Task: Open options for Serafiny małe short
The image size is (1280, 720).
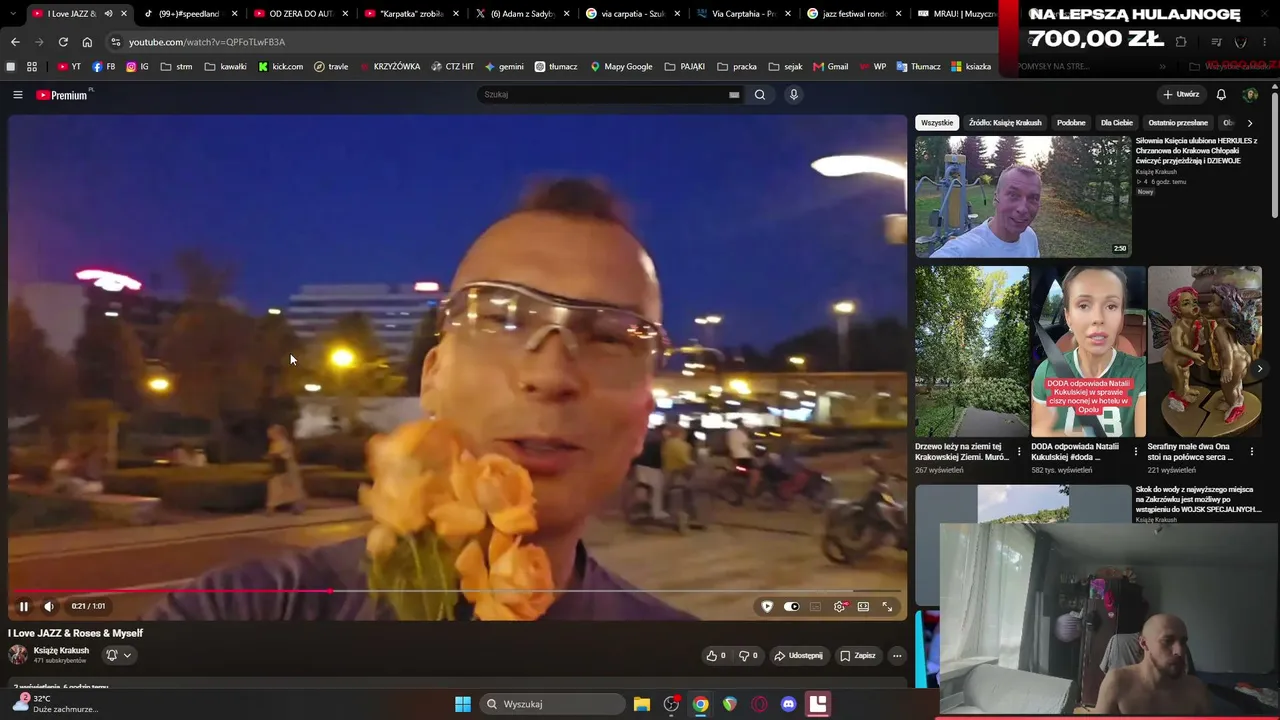Action: 1252,452
